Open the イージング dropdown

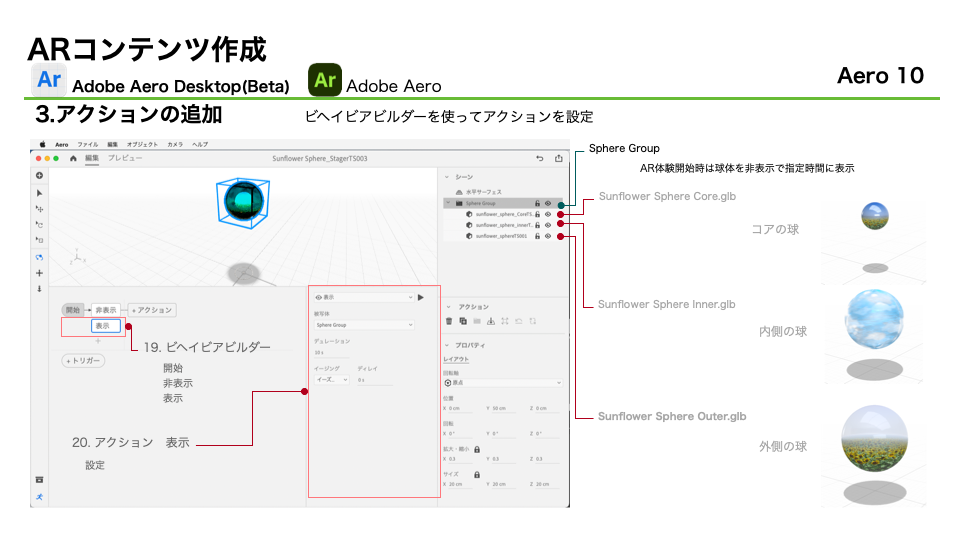pos(331,380)
